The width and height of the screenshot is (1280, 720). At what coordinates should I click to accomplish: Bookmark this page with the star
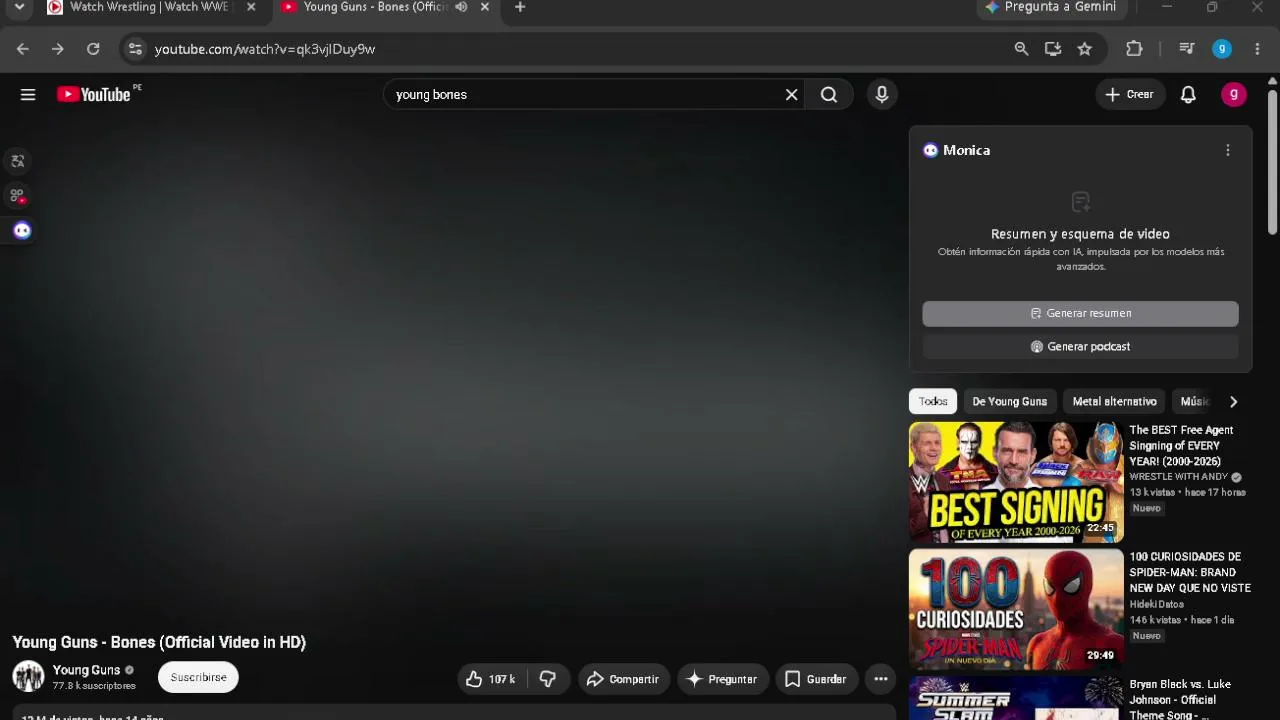[1085, 49]
